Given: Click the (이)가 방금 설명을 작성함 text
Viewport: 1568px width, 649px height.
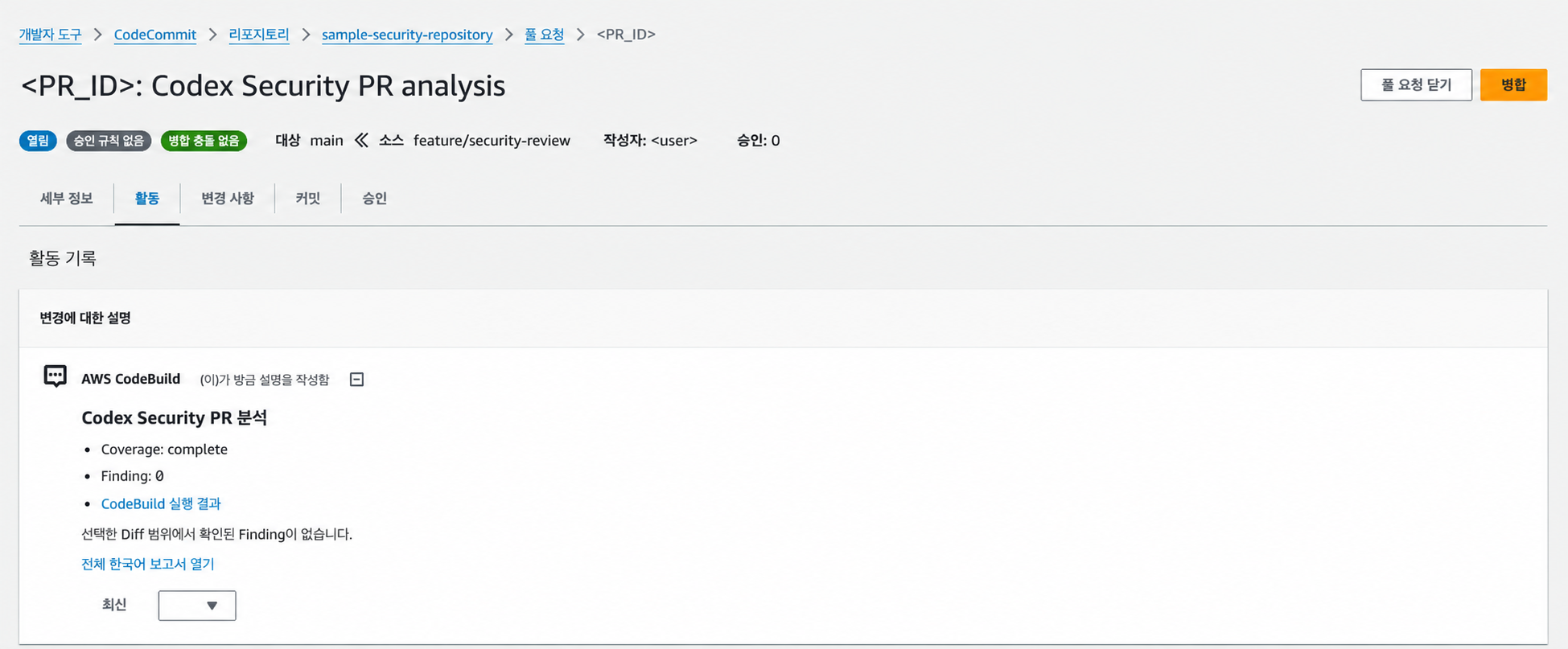Looking at the screenshot, I should pyautogui.click(x=265, y=380).
